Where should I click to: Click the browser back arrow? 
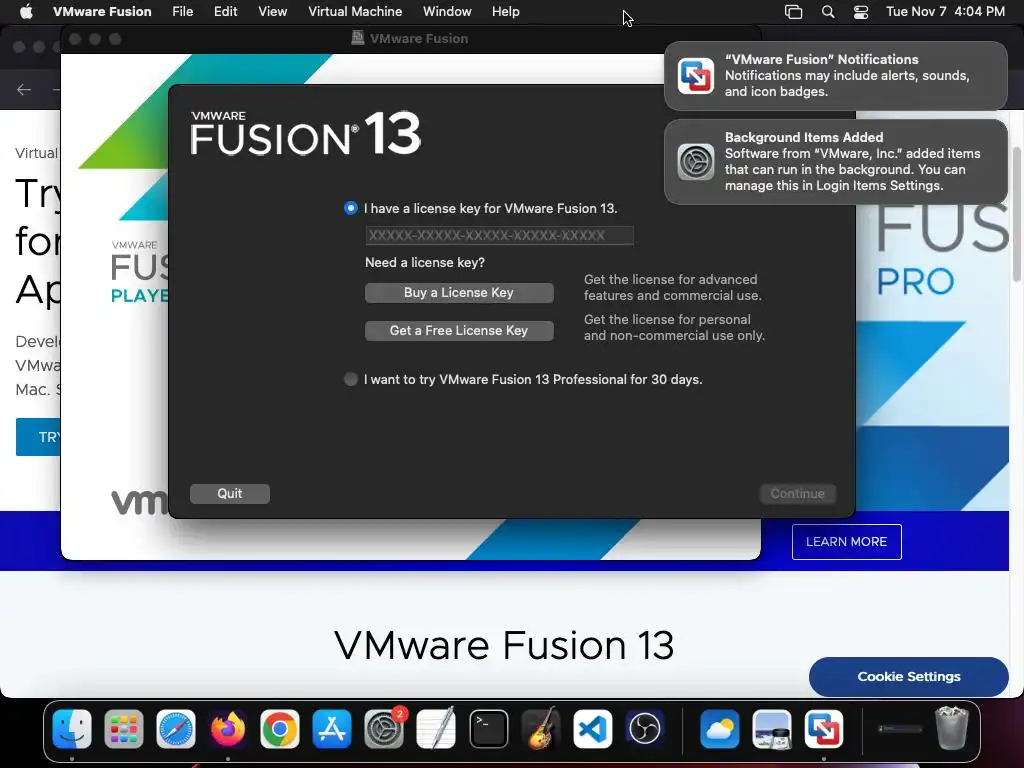[x=24, y=89]
